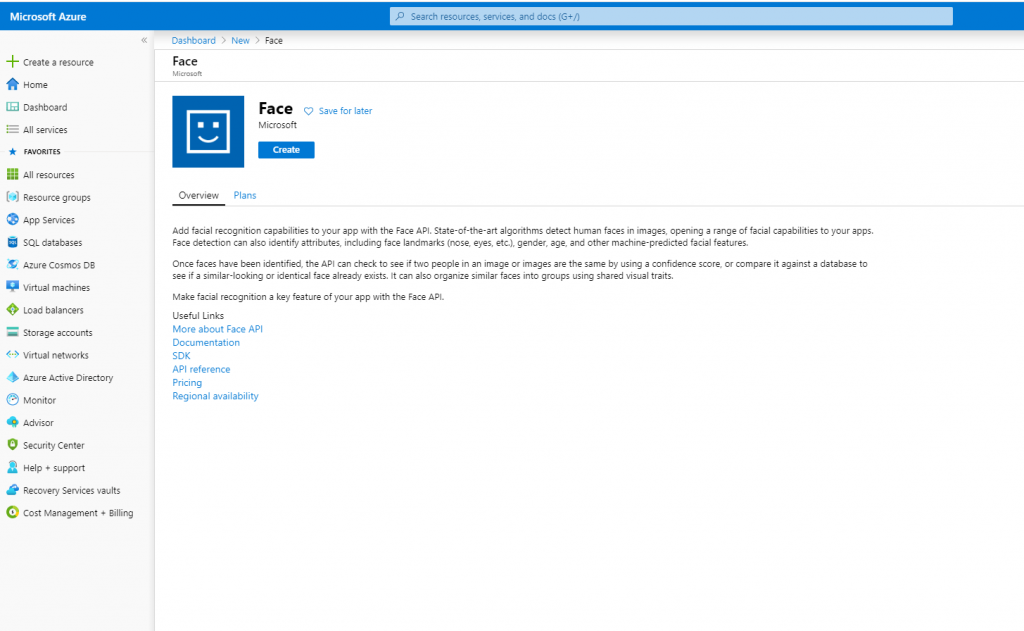The width and height of the screenshot is (1024, 631).
Task: Click the SQL databases icon
Action: click(12, 242)
